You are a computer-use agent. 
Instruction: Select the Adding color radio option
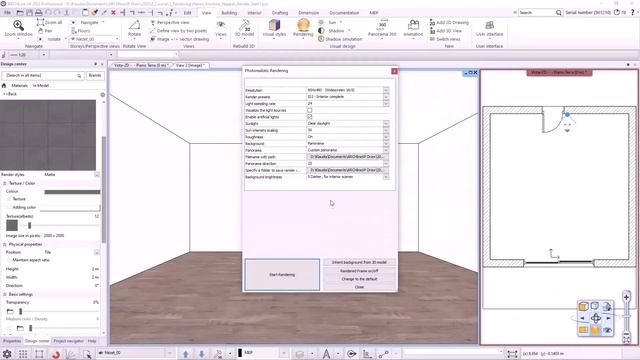click(x=9, y=207)
